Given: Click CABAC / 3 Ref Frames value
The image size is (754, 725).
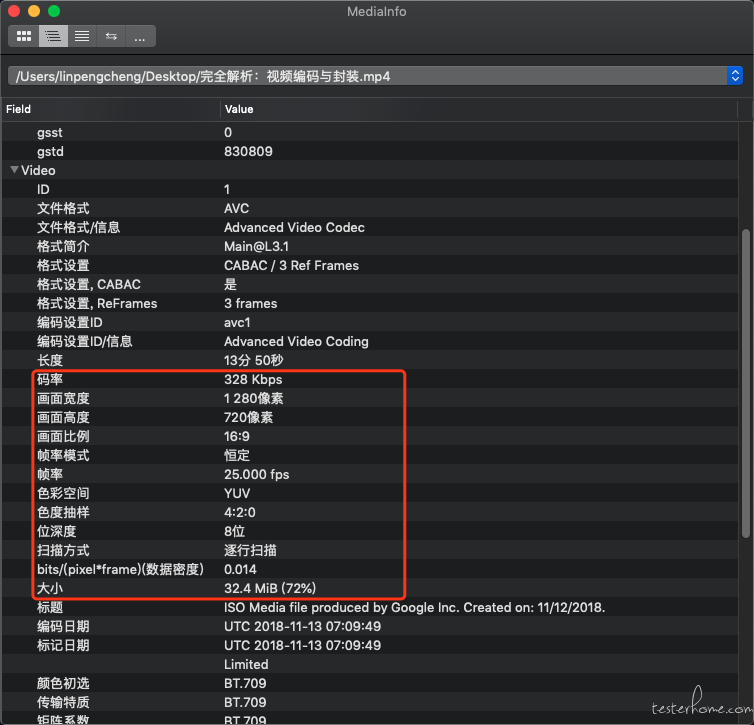Looking at the screenshot, I should [x=291, y=265].
